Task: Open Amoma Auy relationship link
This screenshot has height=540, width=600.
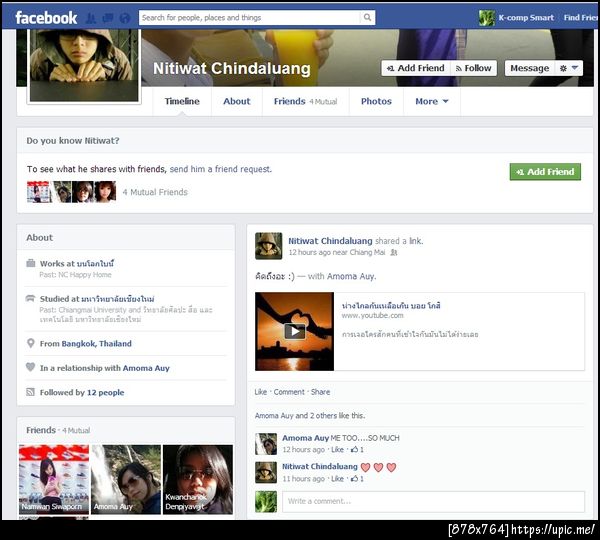Action: (x=146, y=368)
